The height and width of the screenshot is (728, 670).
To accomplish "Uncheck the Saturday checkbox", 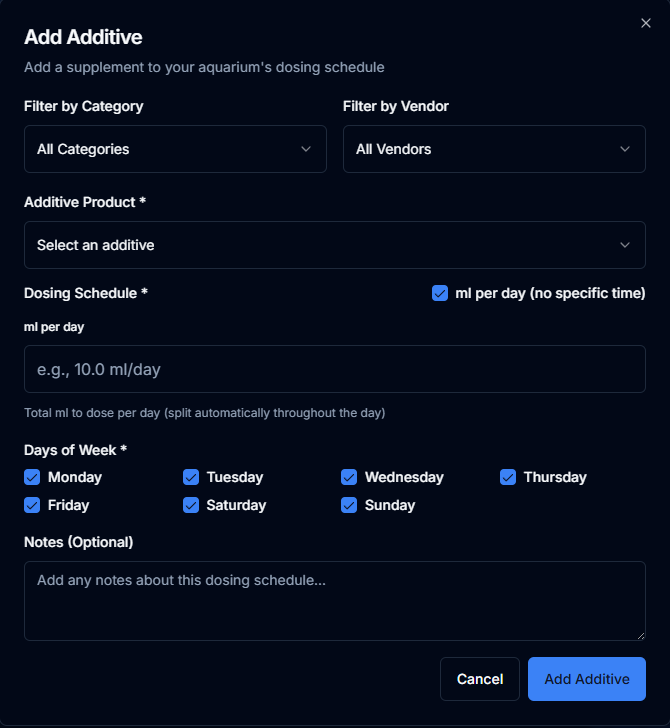I will (191, 505).
